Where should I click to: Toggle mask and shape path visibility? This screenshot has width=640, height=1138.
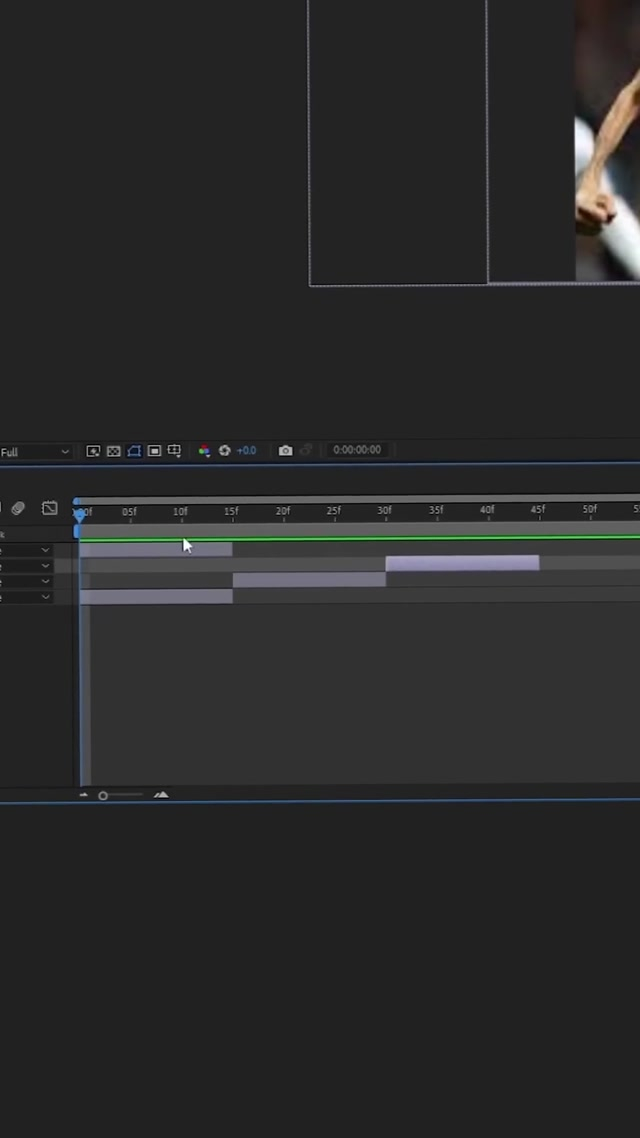point(134,451)
